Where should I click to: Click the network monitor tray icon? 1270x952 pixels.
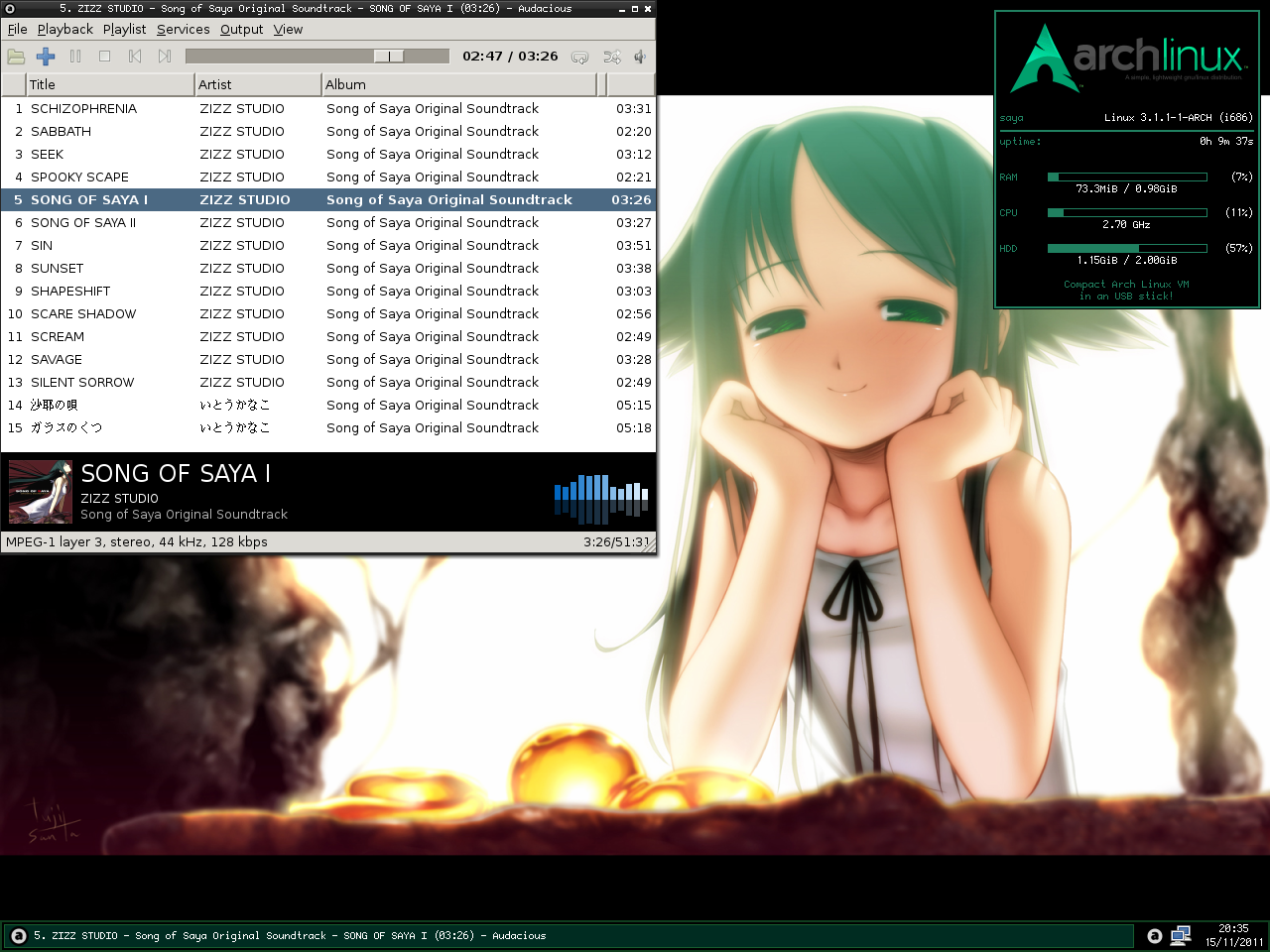[x=1181, y=935]
